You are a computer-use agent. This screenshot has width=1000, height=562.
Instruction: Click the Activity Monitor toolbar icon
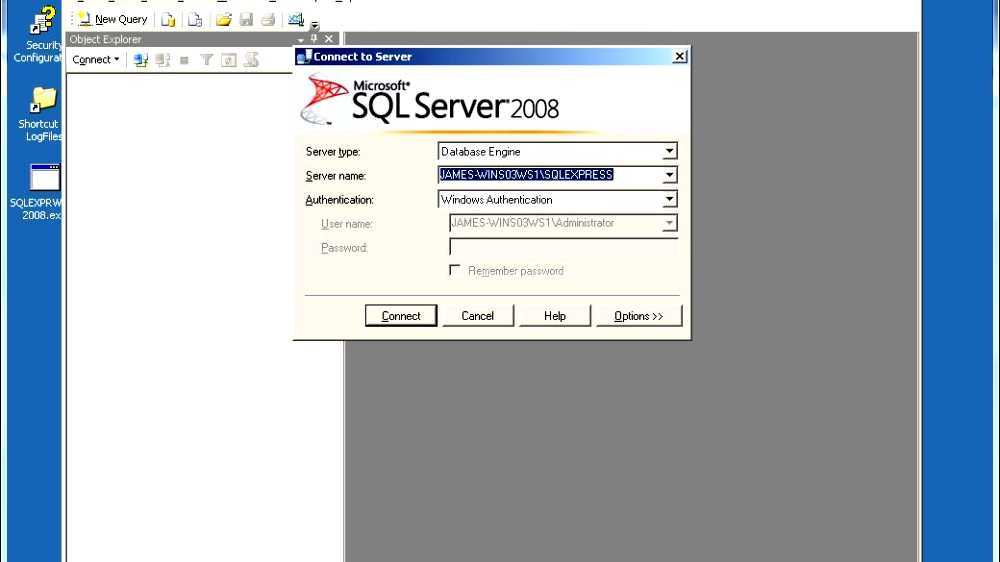pos(296,20)
